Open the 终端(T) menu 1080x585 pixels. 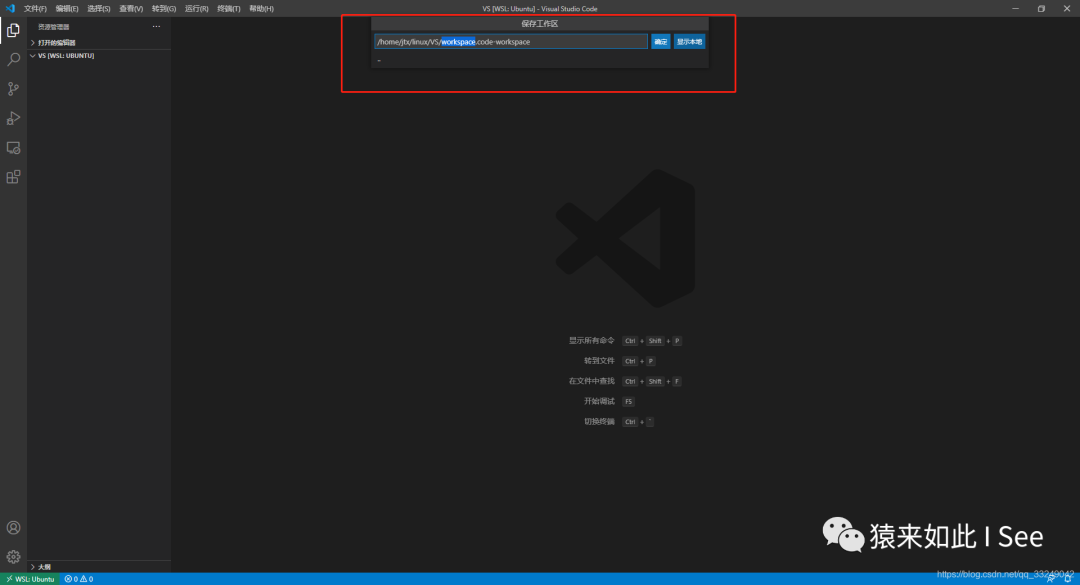[x=229, y=8]
